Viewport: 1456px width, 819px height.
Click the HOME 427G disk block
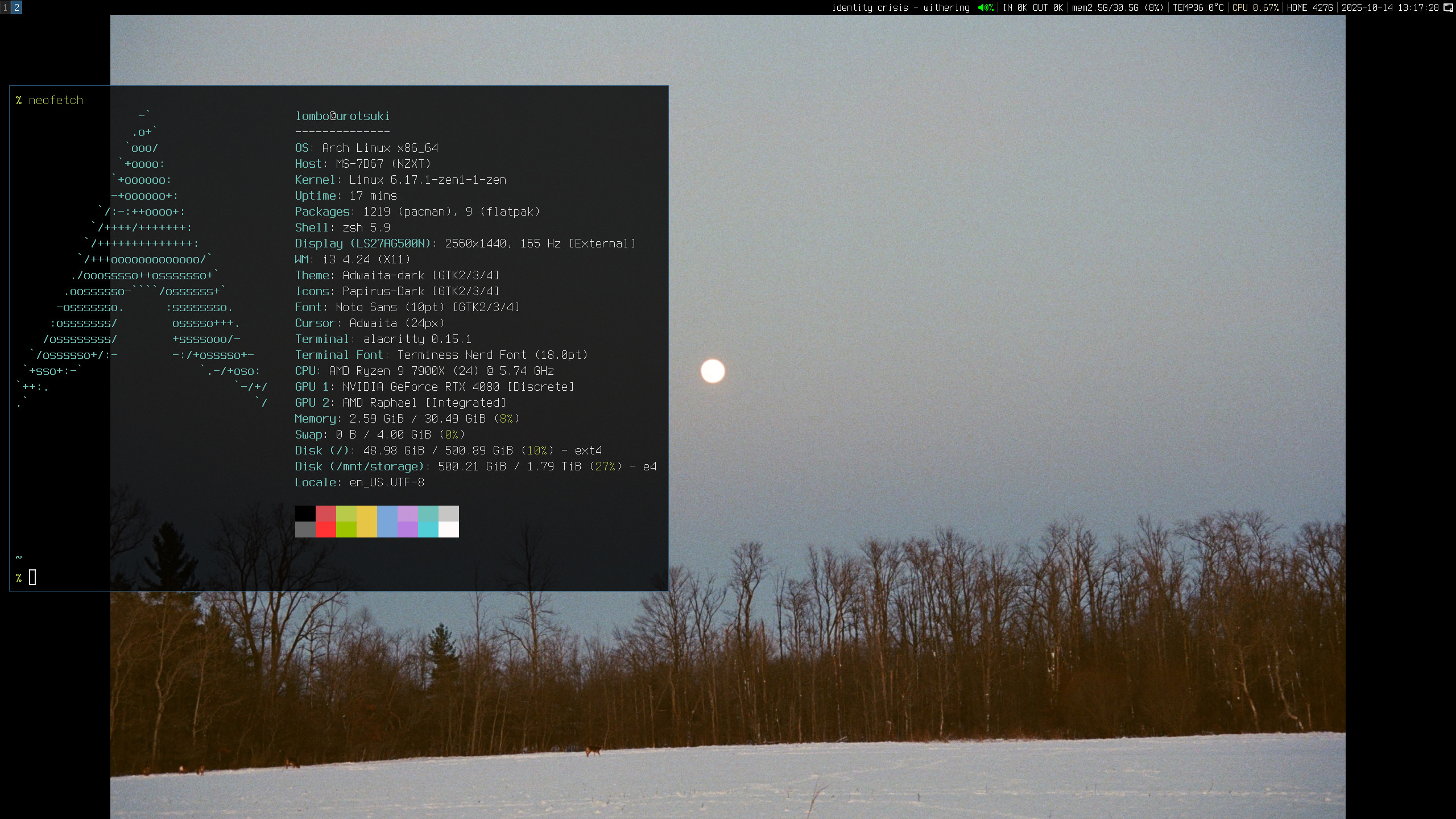tap(1309, 7)
